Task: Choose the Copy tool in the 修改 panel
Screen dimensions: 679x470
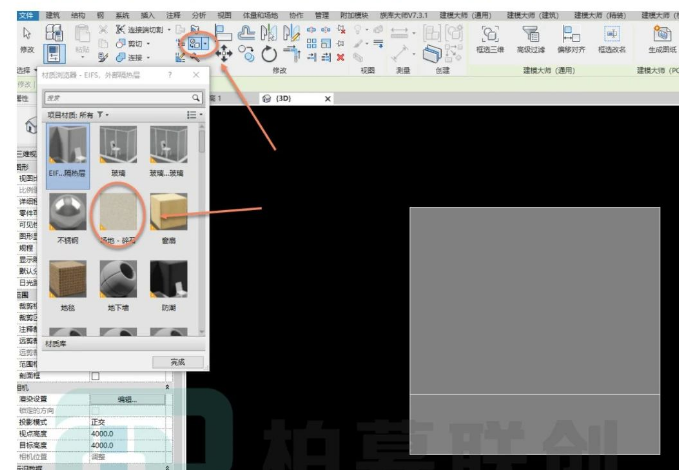Action: (246, 54)
